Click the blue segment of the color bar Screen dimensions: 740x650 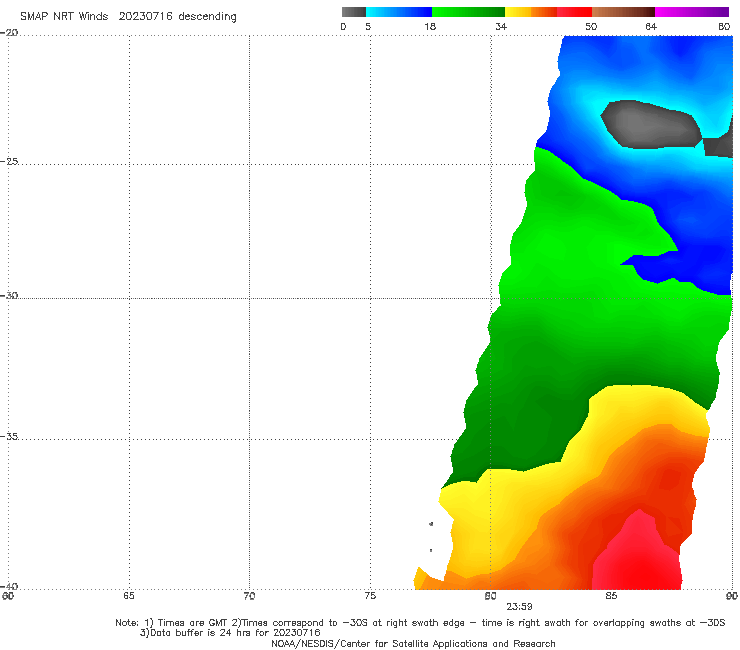[x=399, y=12]
